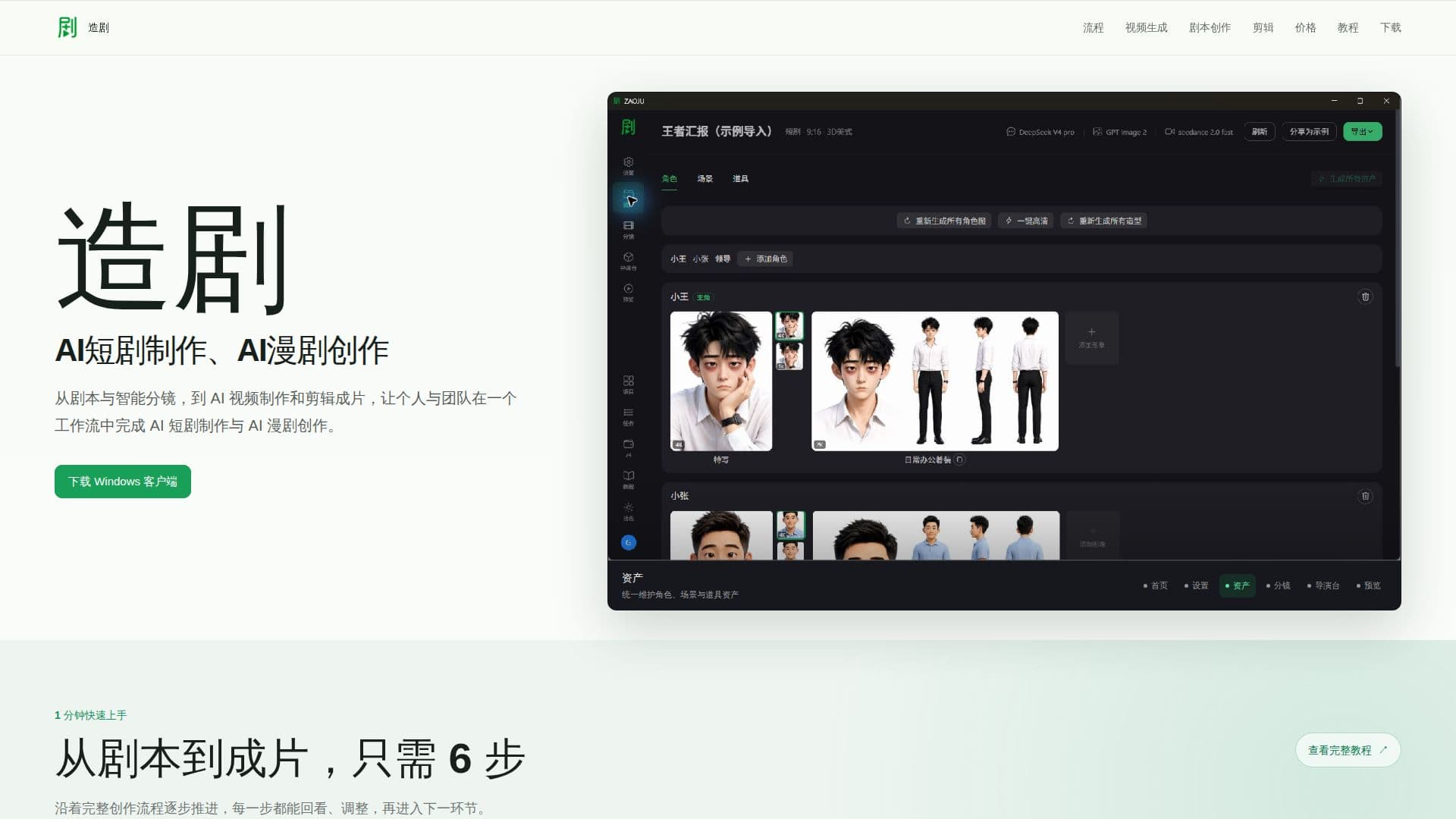
Task: Select 小王's top small portrait variant thumbnail
Action: [x=789, y=325]
